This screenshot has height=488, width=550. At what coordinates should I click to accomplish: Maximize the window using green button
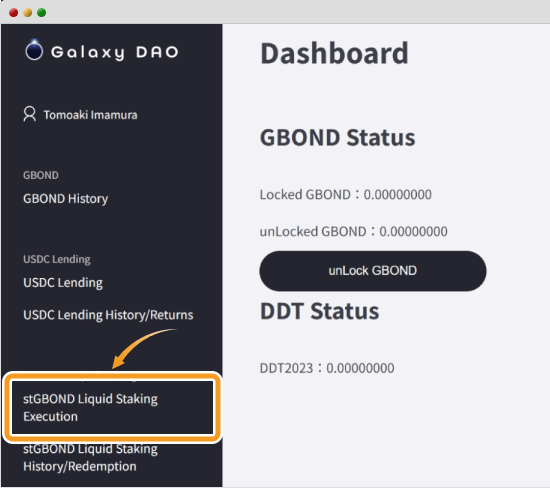point(41,13)
